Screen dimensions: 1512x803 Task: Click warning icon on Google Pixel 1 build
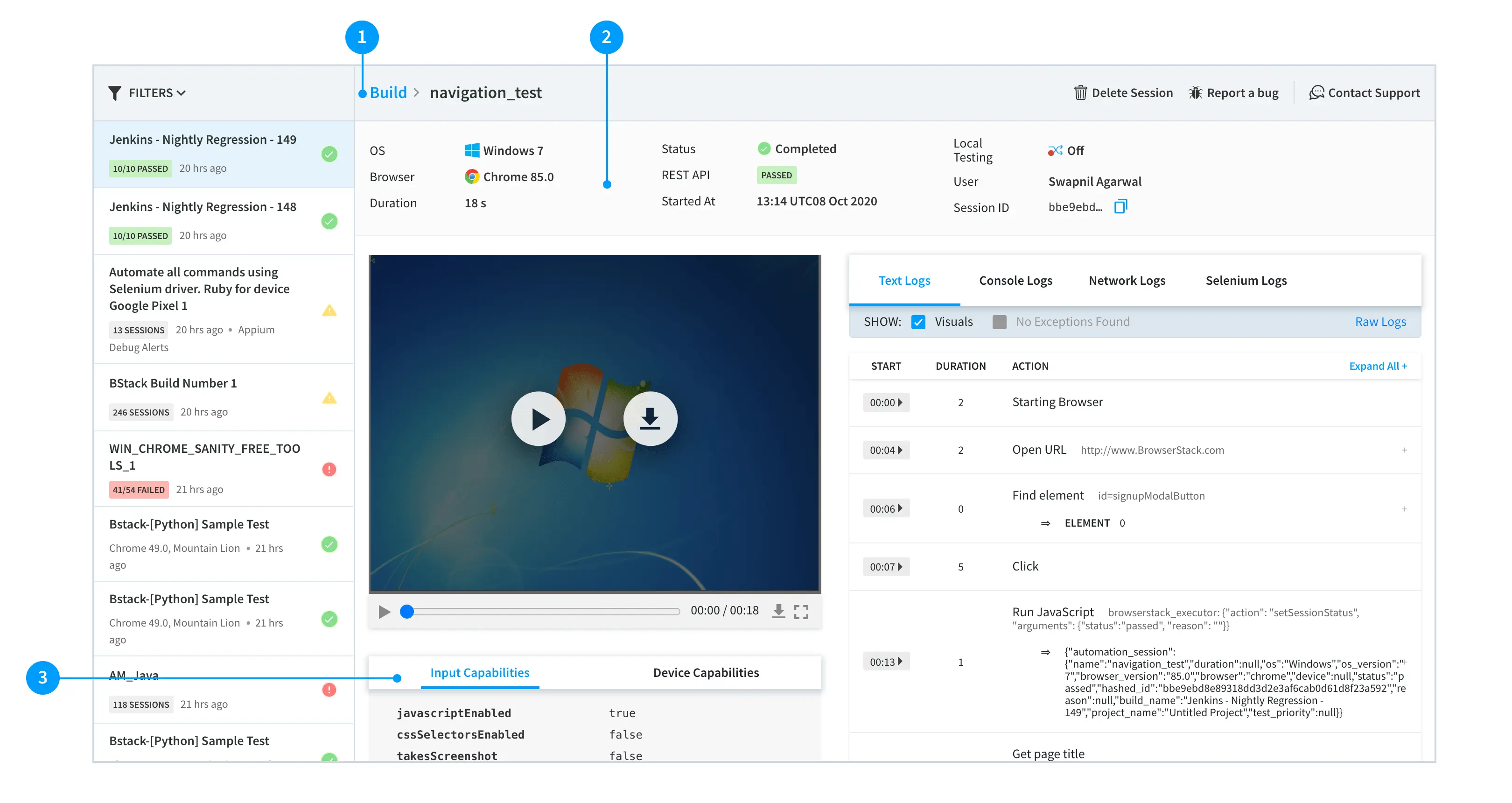pos(329,310)
